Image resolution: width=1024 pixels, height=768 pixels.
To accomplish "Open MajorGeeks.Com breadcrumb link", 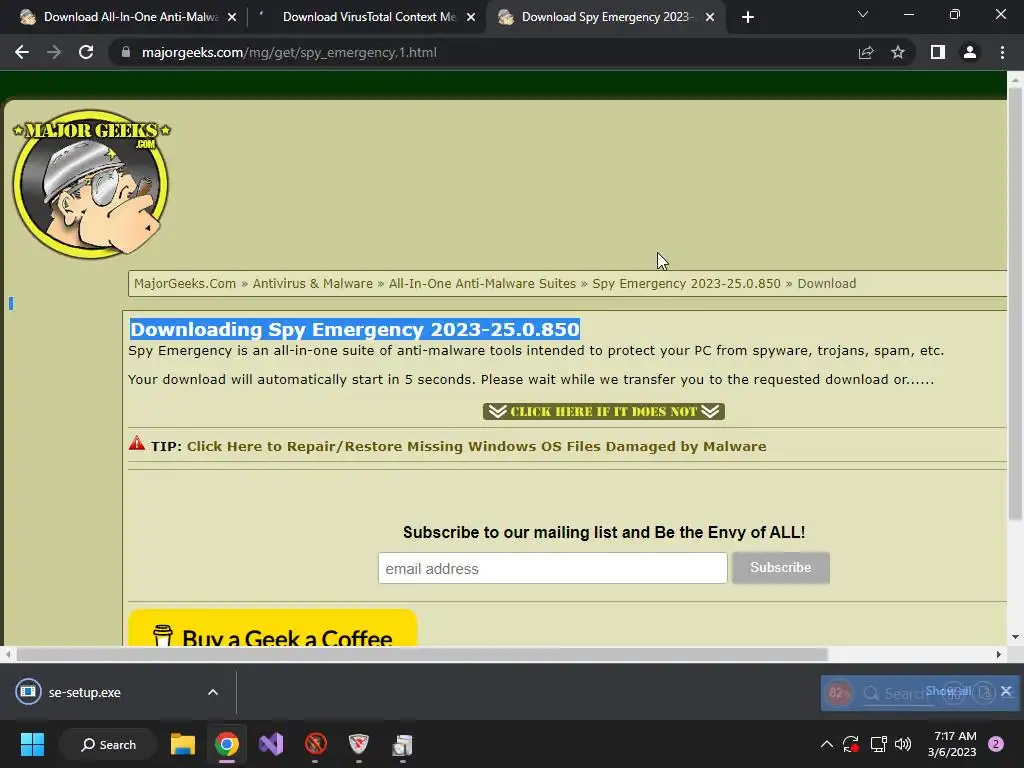I will coord(185,283).
